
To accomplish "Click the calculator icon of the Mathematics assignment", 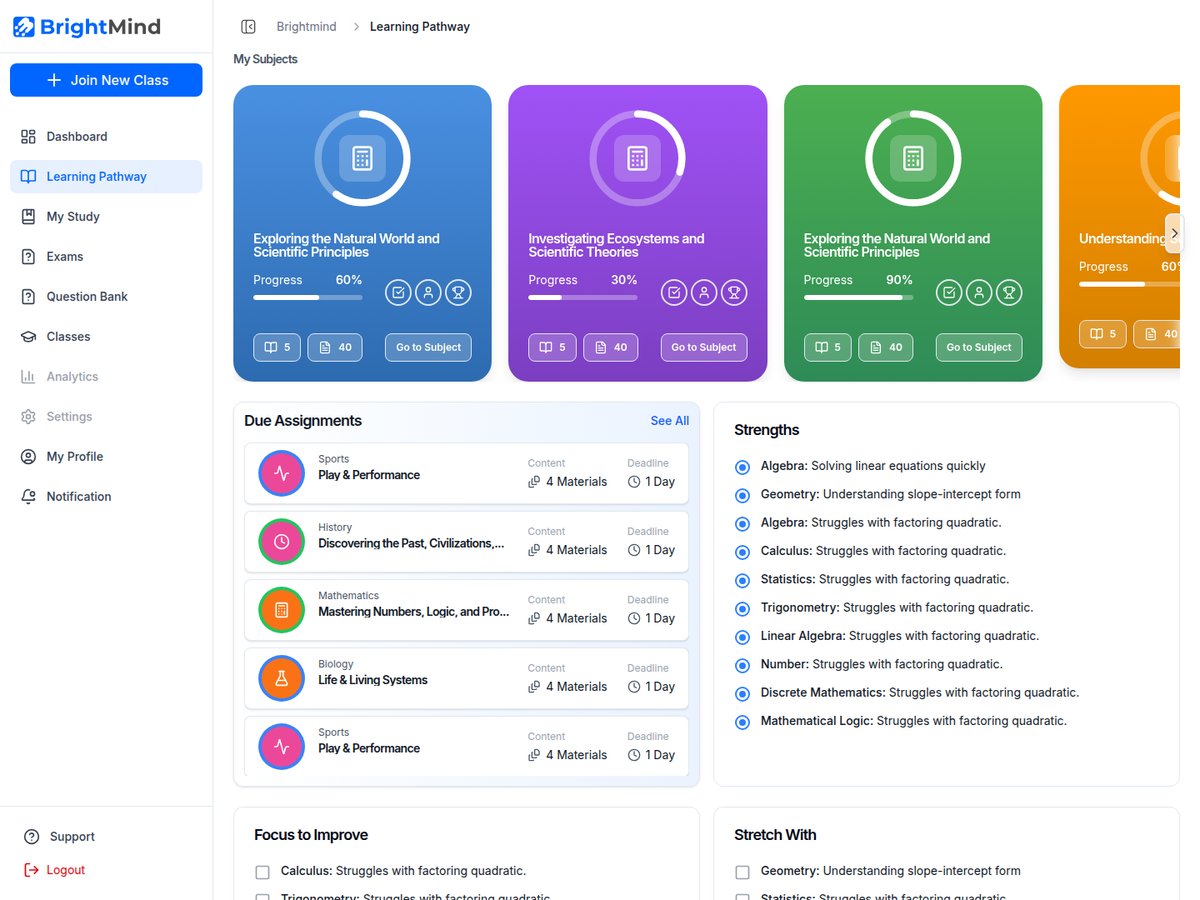I will click(282, 610).
